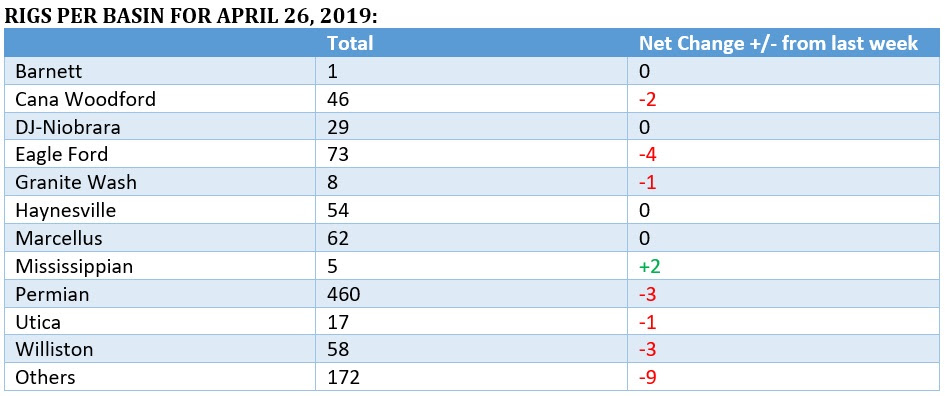
Task: Select the green +2 Mississippian change
Action: pyautogui.click(x=650, y=266)
